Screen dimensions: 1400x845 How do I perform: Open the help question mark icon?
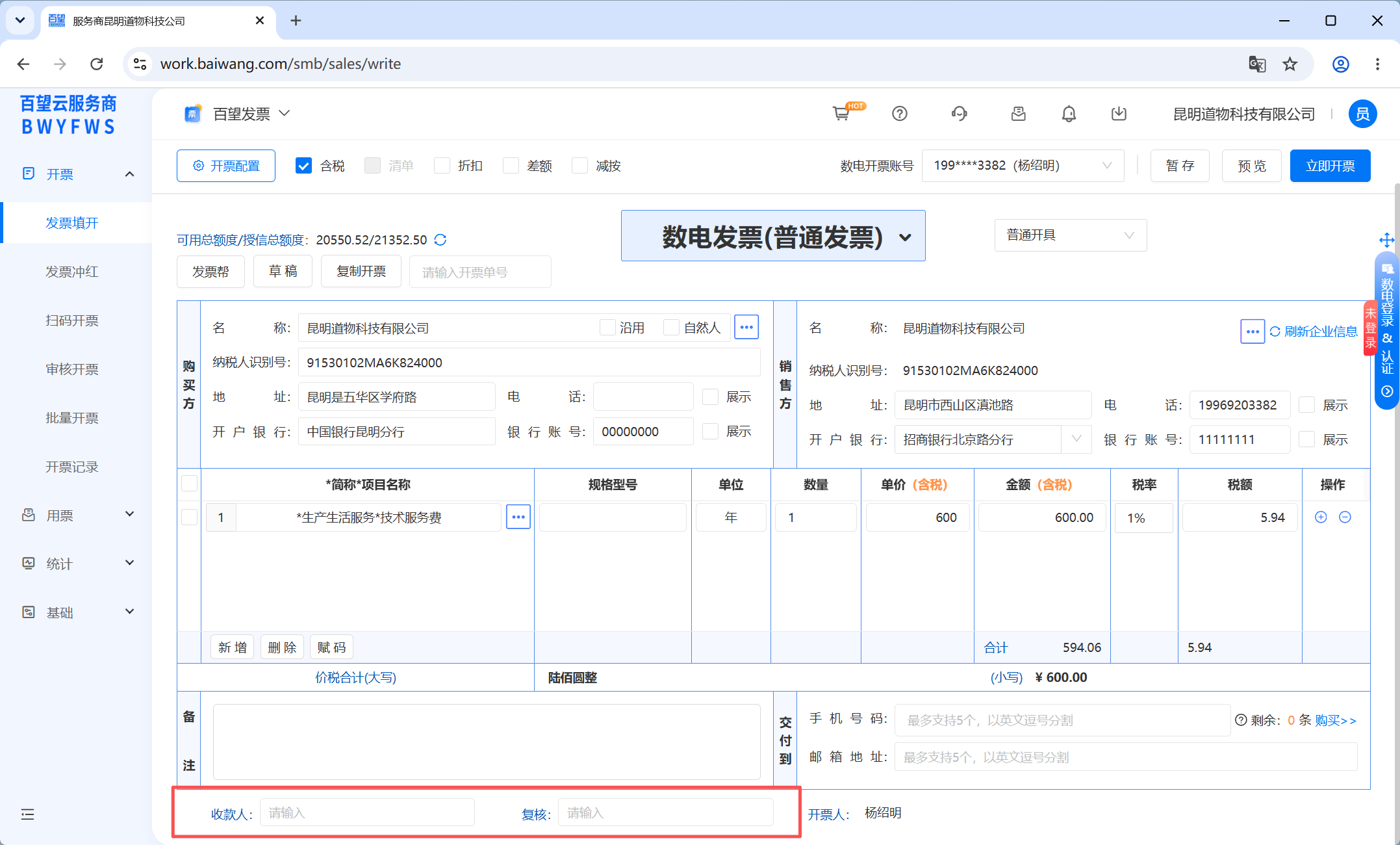point(900,114)
